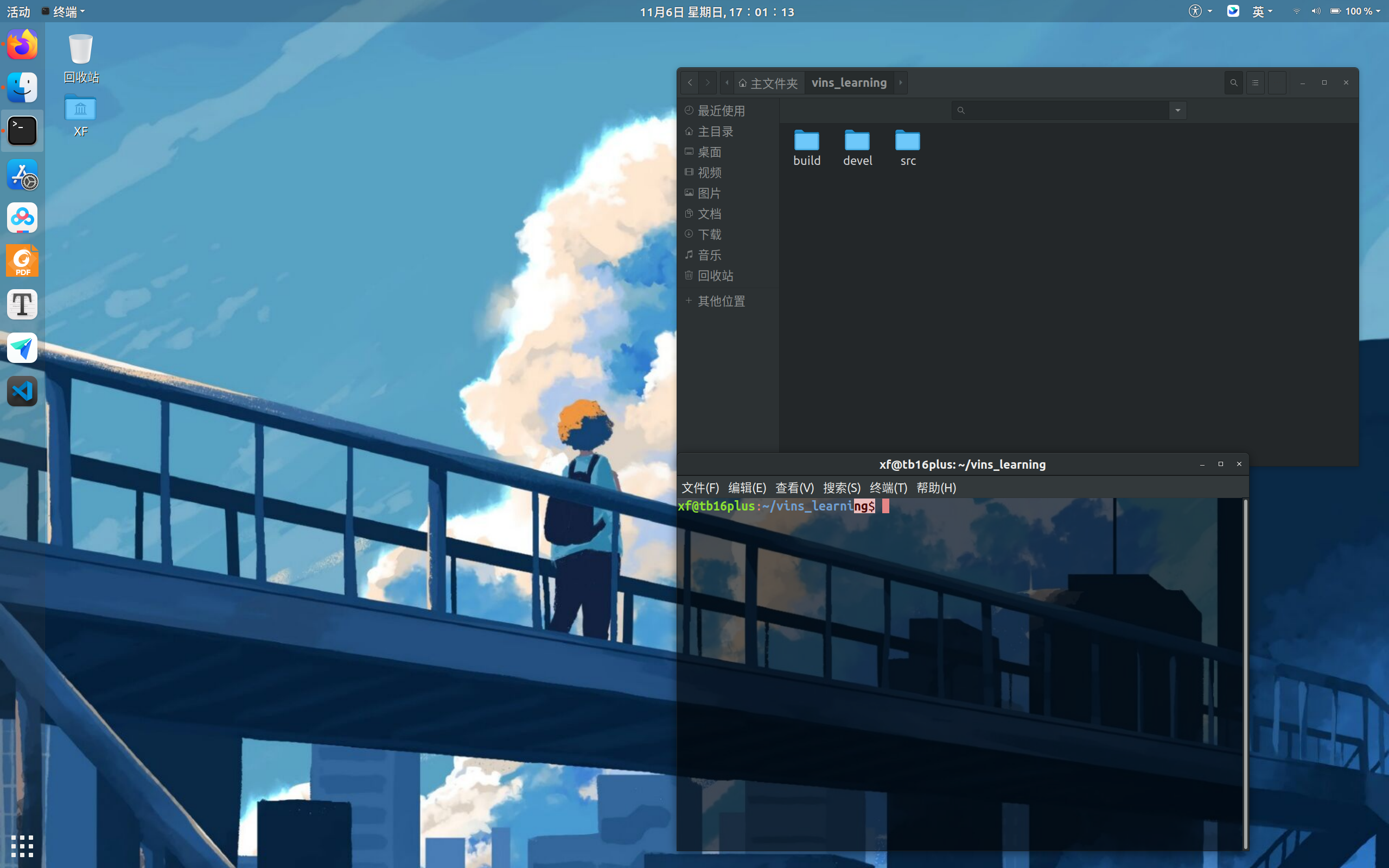
Task: Open the 编辑(E) terminal menu
Action: pos(747,487)
